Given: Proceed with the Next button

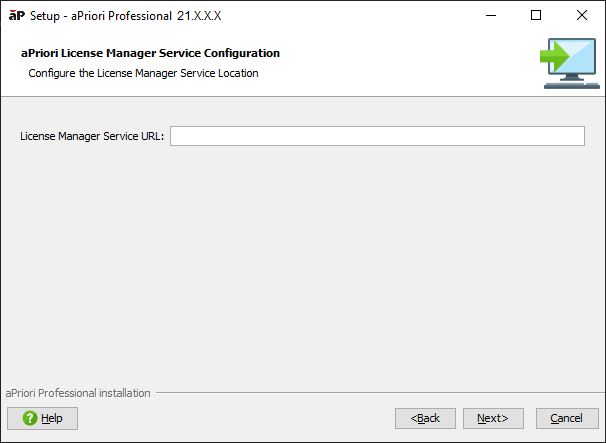Looking at the screenshot, I should [492, 418].
